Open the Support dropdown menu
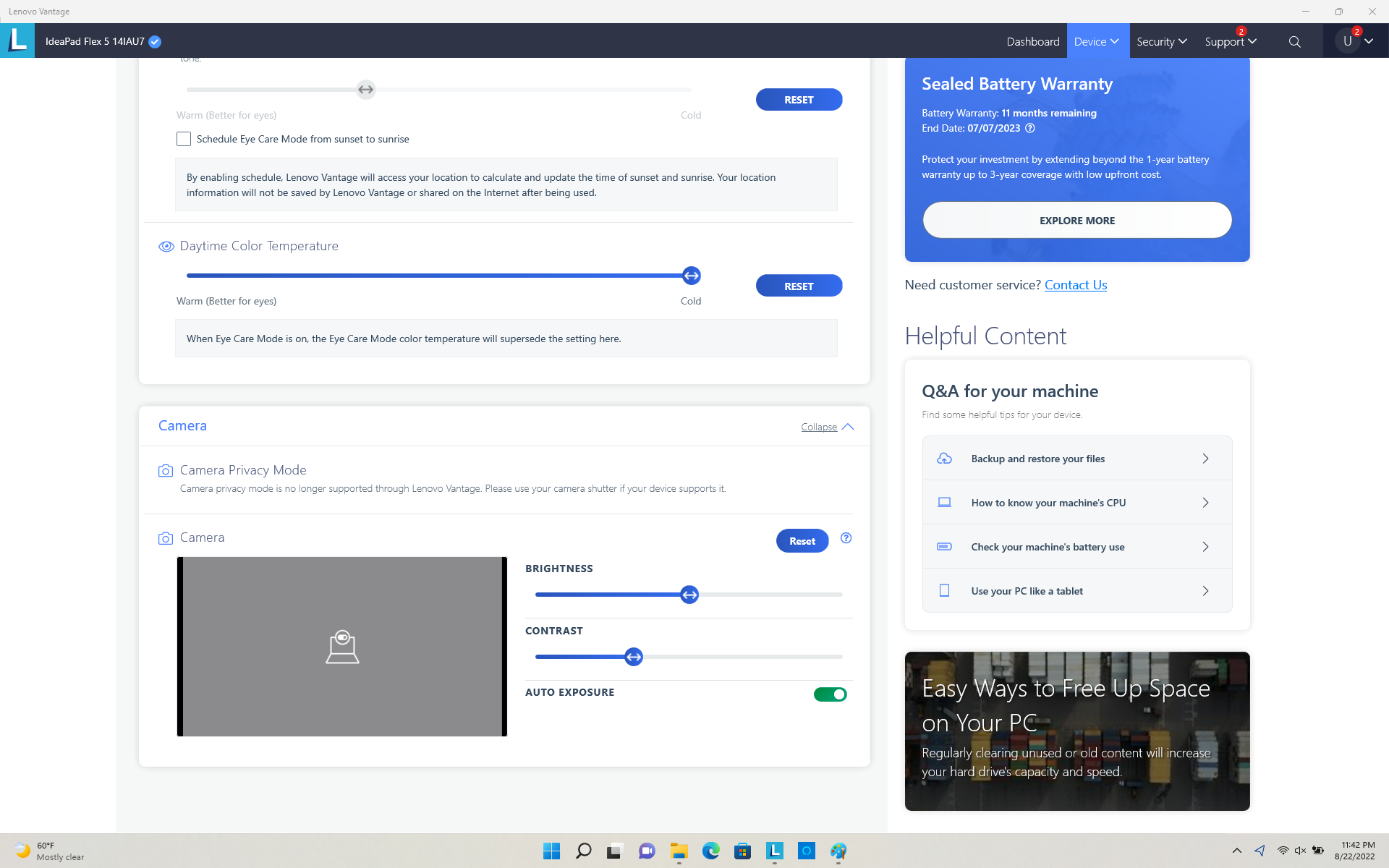Image resolution: width=1389 pixels, height=868 pixels. click(x=1230, y=42)
